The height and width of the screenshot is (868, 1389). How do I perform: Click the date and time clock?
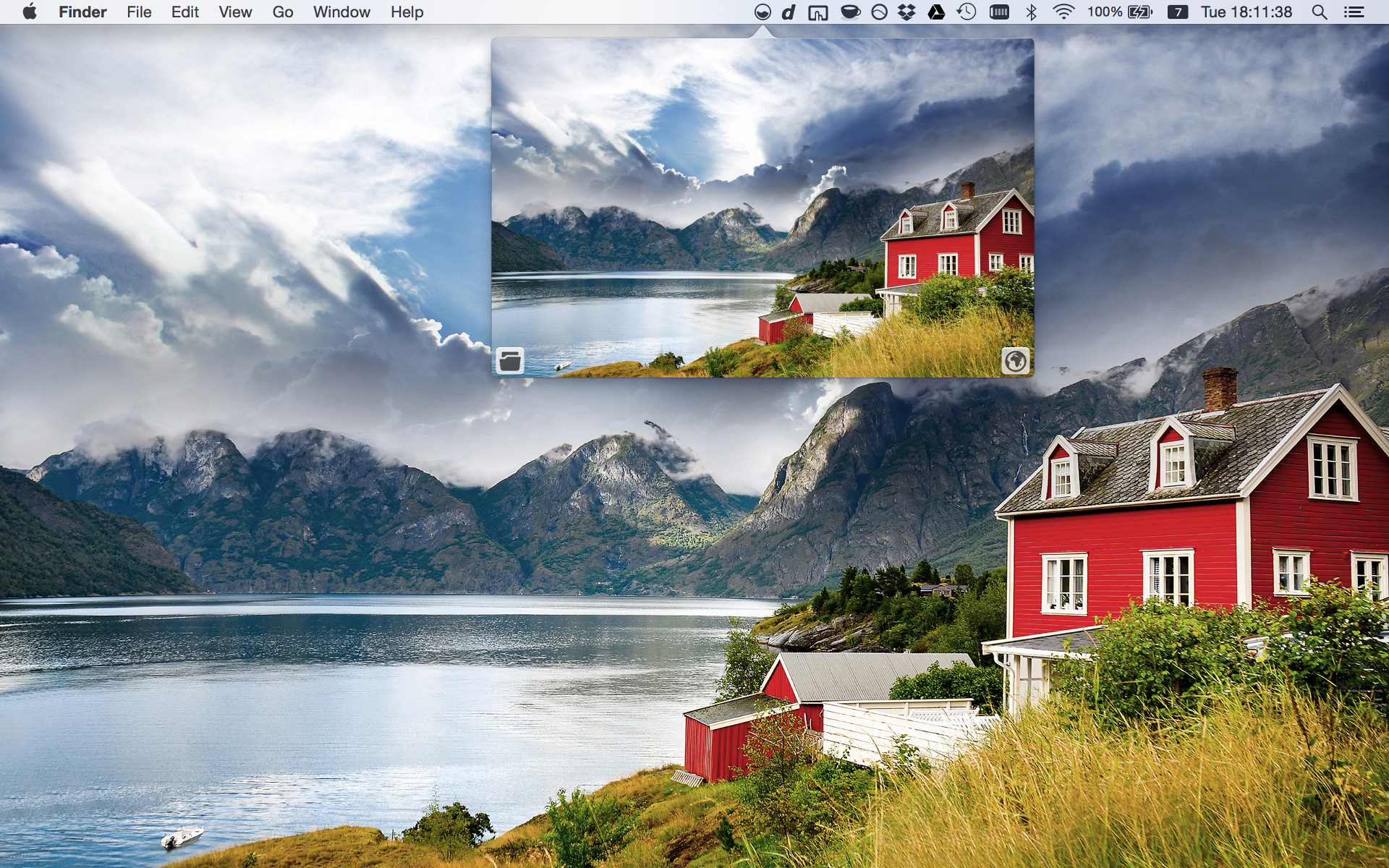point(1246,12)
